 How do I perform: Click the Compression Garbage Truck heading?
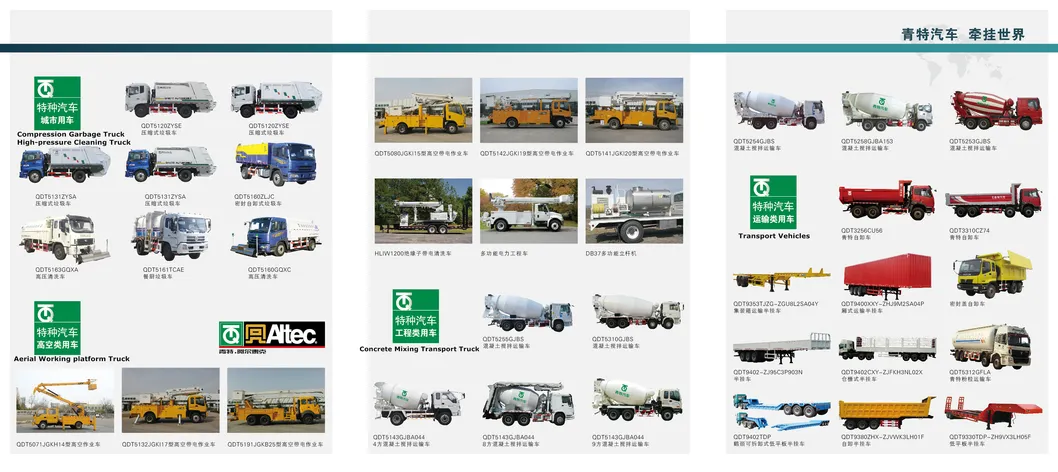71,134
